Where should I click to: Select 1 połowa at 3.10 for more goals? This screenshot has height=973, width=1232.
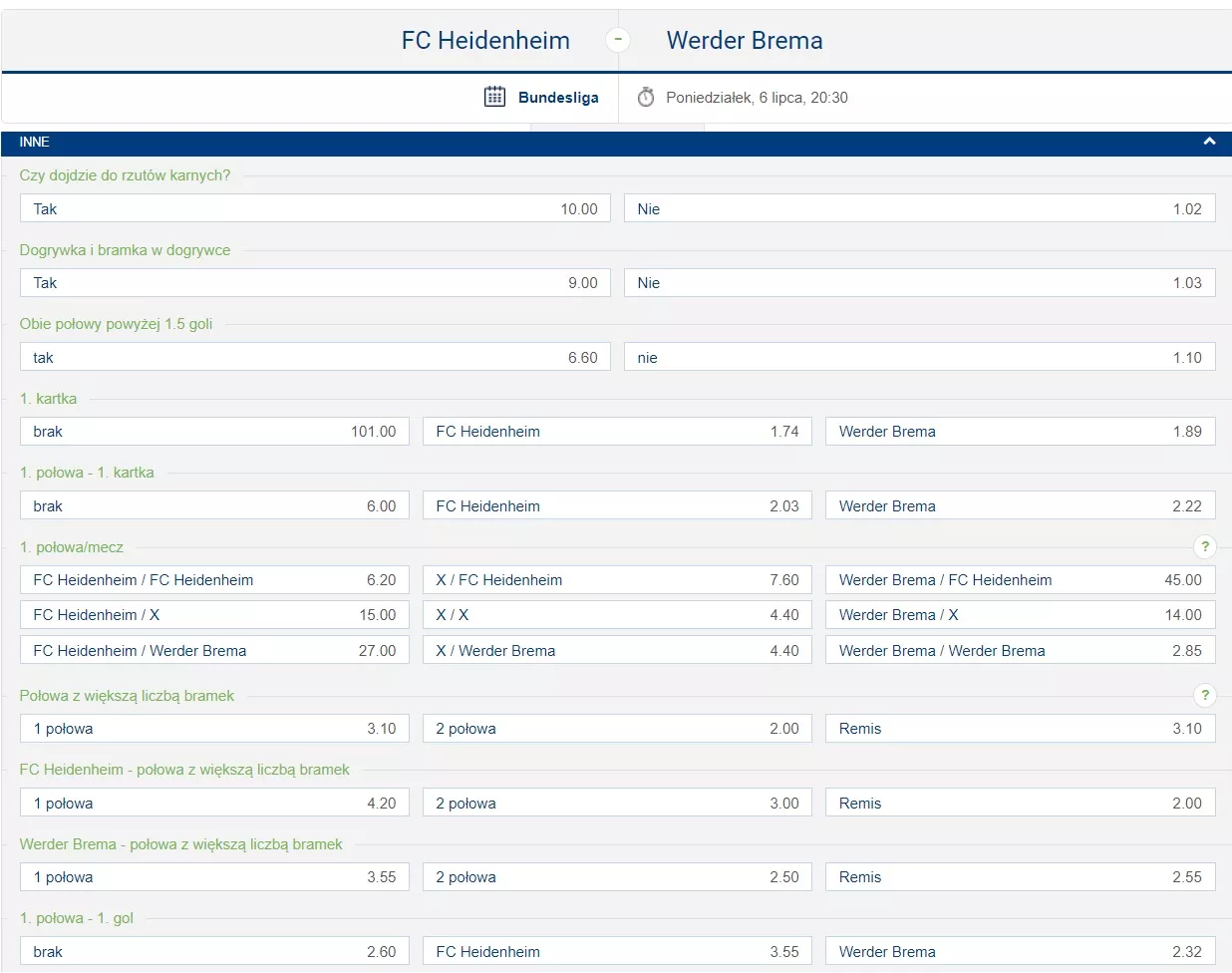click(214, 728)
